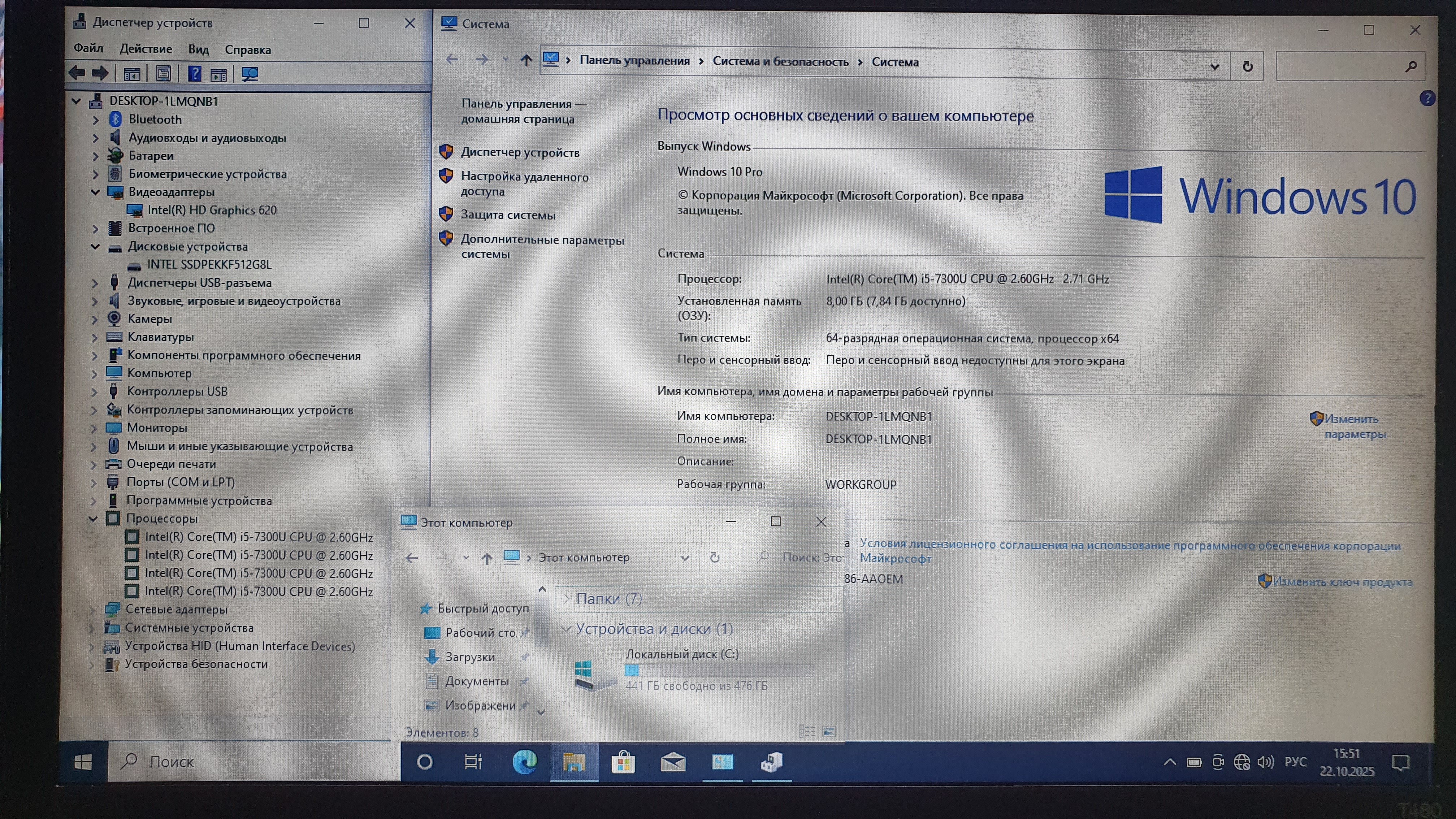Screen dimensions: 1456x819
Task: Click the Device Manager help question-mark icon
Action: (x=194, y=73)
